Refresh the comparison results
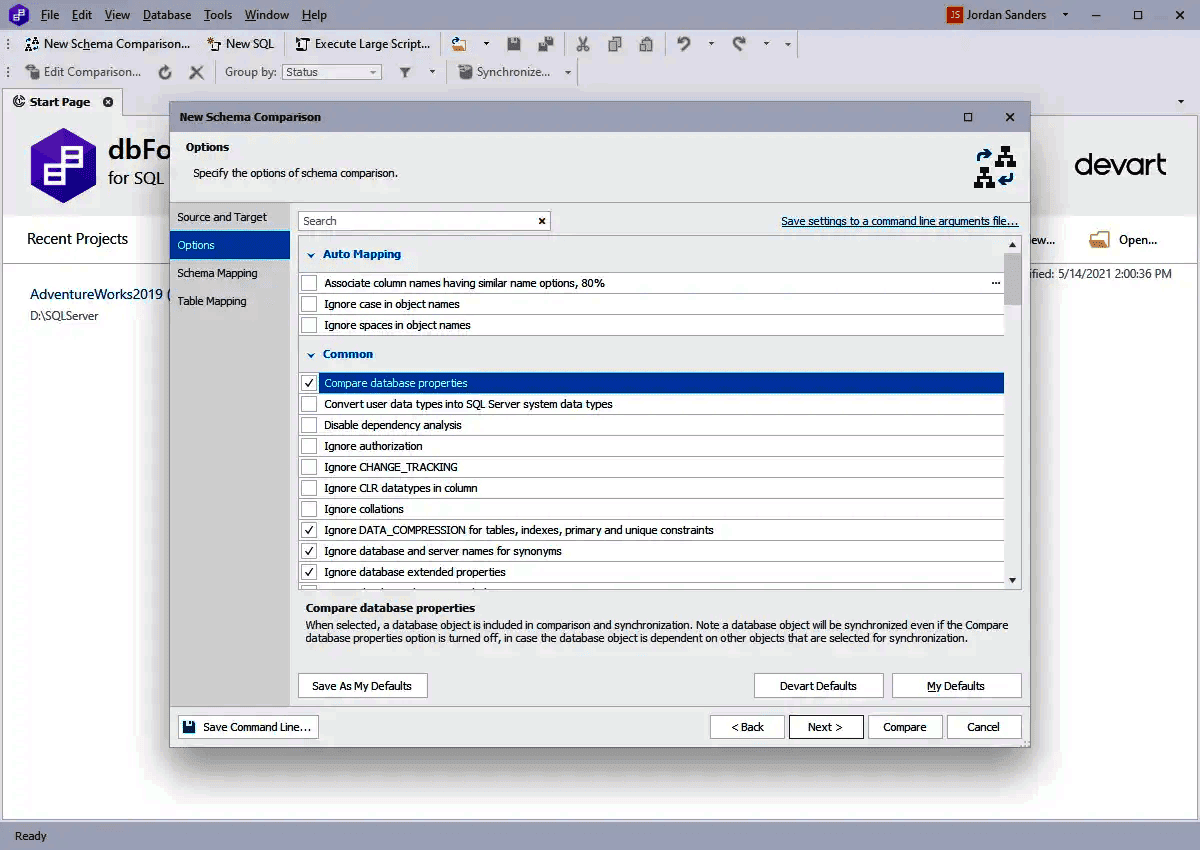Screen dimensions: 1200x850 pos(165,72)
